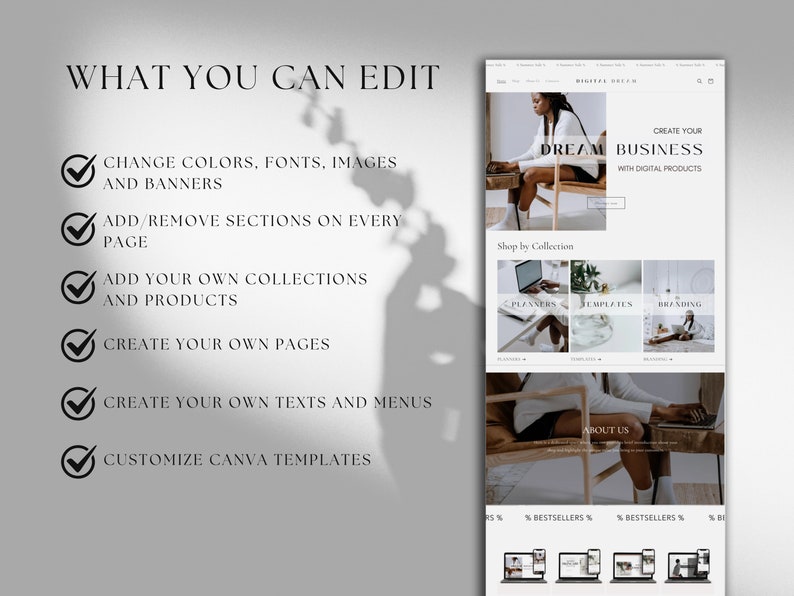Screen dimensions: 794x596
Task: Open the About Us nav item
Action: coord(532,81)
